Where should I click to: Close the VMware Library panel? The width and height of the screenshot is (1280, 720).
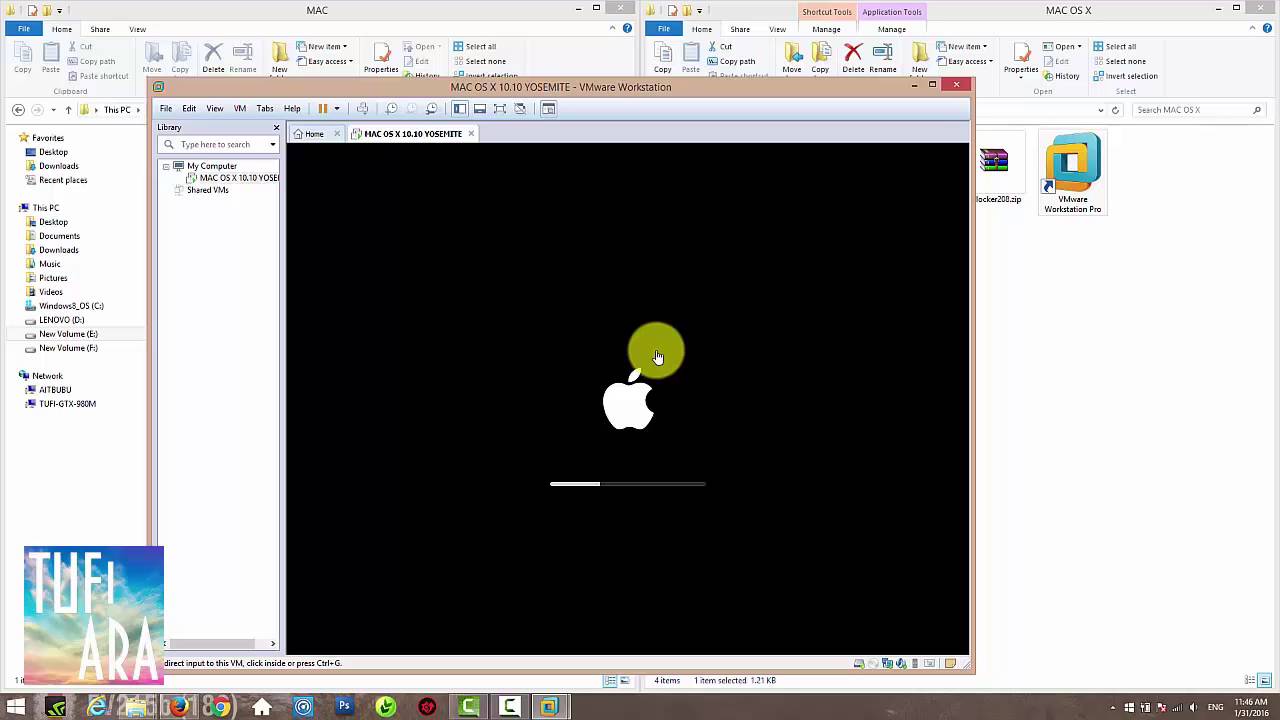[276, 127]
